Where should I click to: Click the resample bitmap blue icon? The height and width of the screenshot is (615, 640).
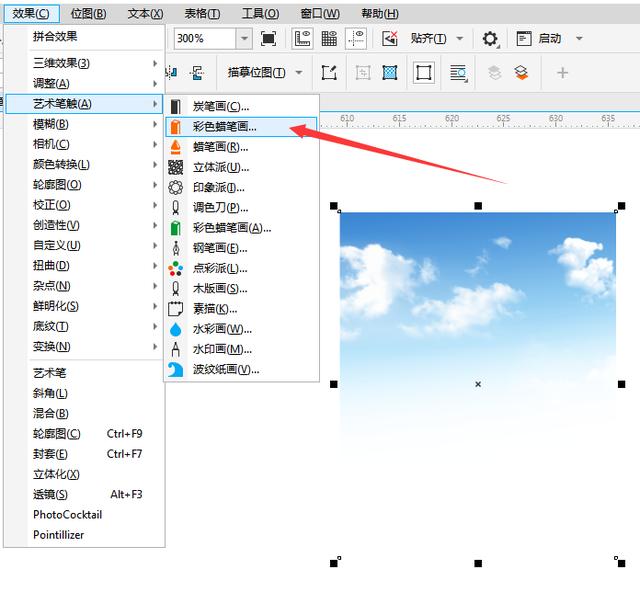(x=390, y=73)
